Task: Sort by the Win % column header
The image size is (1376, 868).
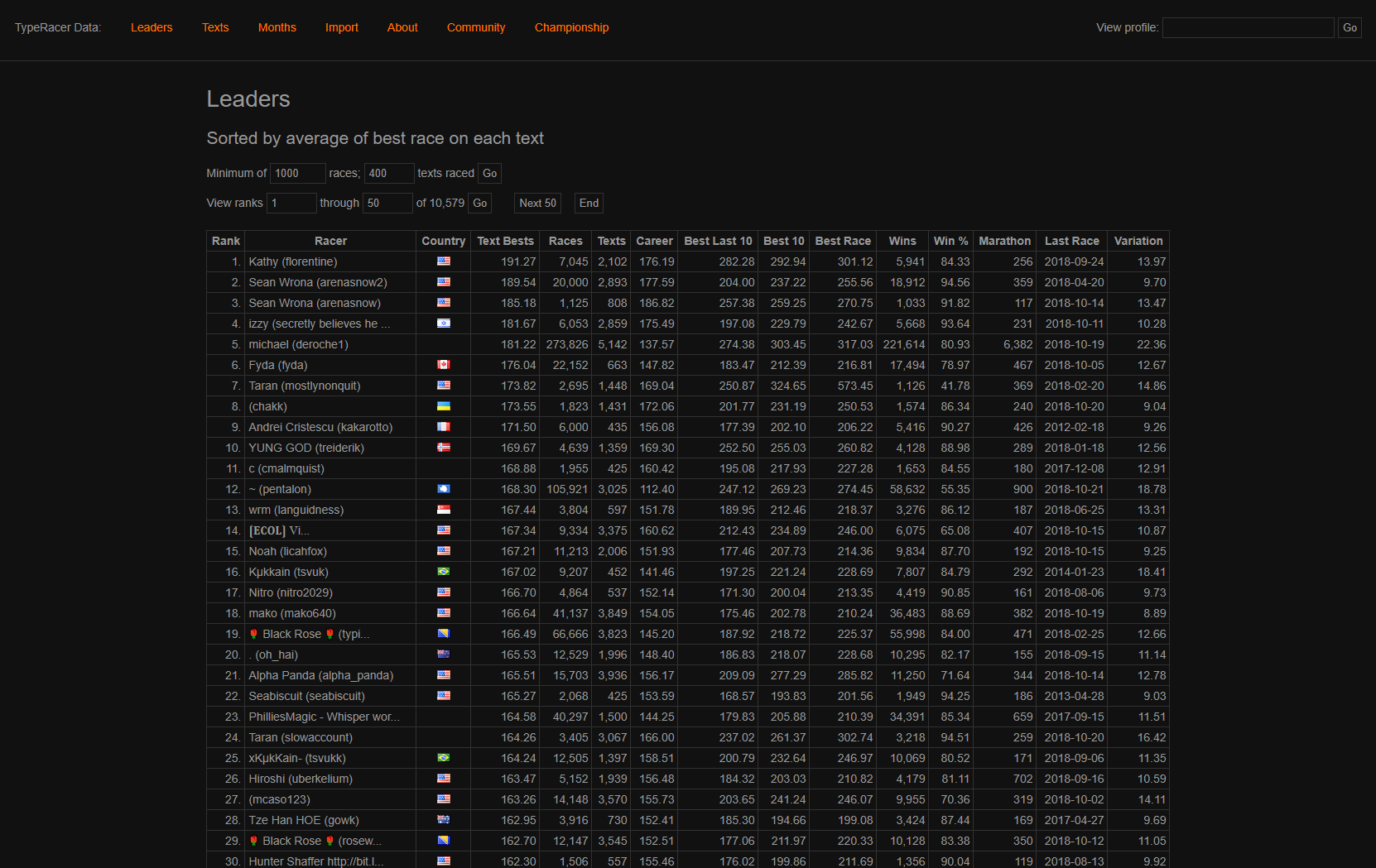Action: [x=950, y=240]
